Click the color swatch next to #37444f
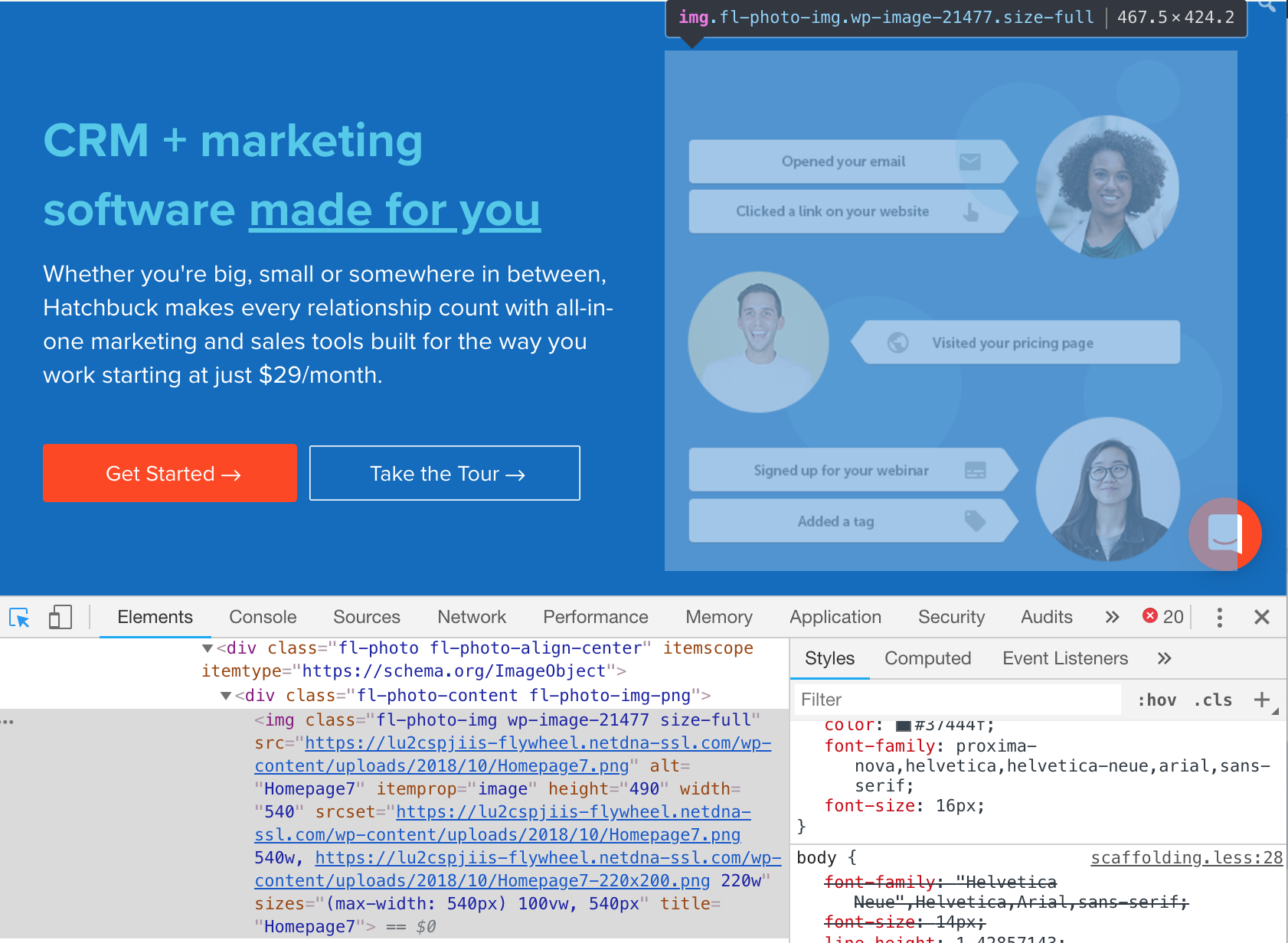Screen dimensions: 1288x943 point(903,726)
